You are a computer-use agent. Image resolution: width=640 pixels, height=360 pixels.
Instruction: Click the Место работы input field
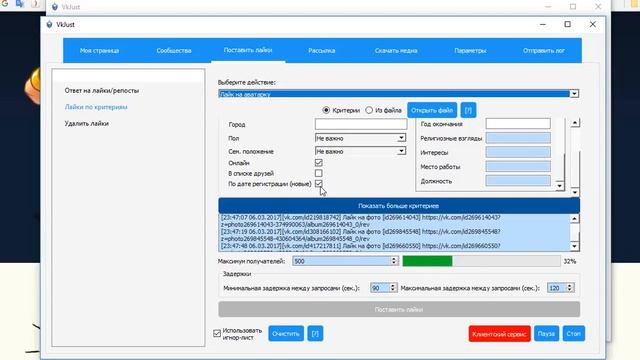click(518, 167)
